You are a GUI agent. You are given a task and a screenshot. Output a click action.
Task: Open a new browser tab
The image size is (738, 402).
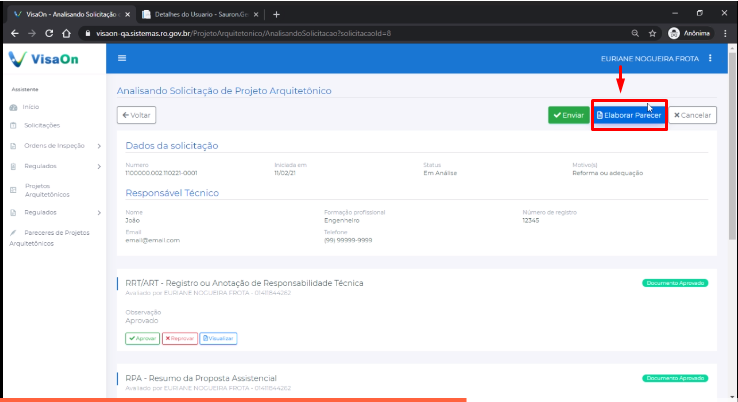click(276, 15)
